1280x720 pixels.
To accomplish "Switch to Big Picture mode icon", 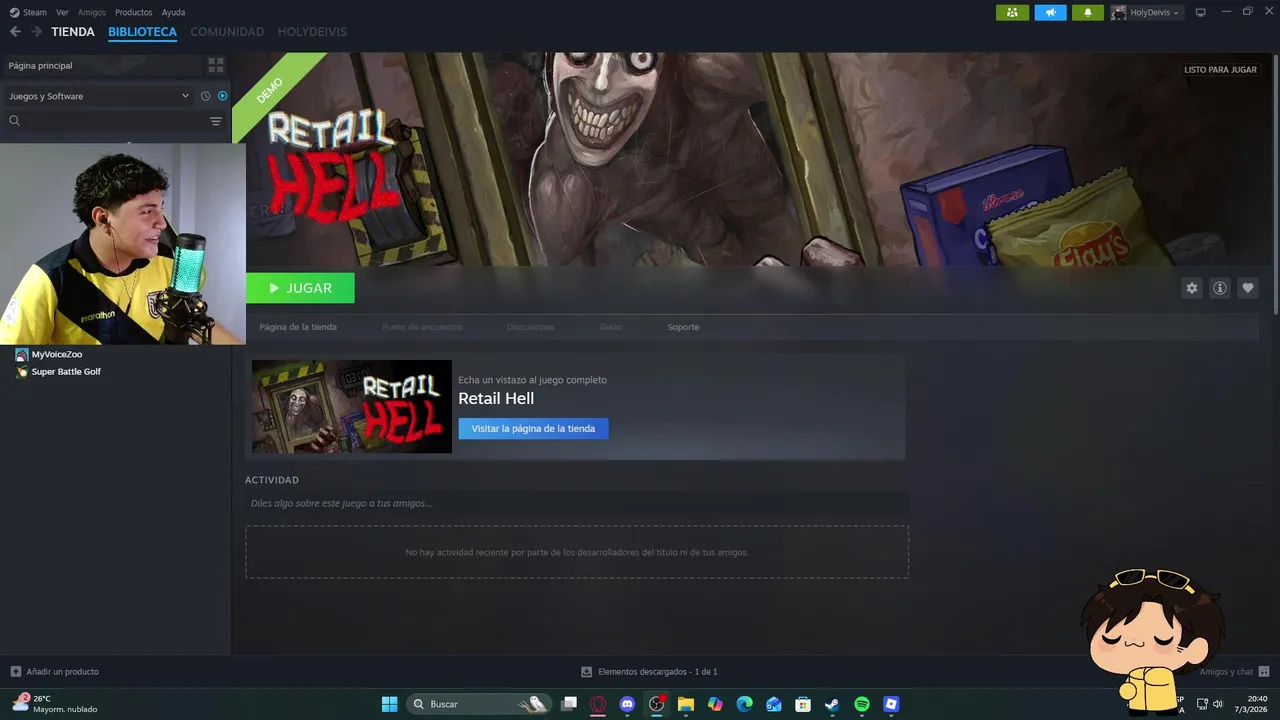I will 1201,12.
